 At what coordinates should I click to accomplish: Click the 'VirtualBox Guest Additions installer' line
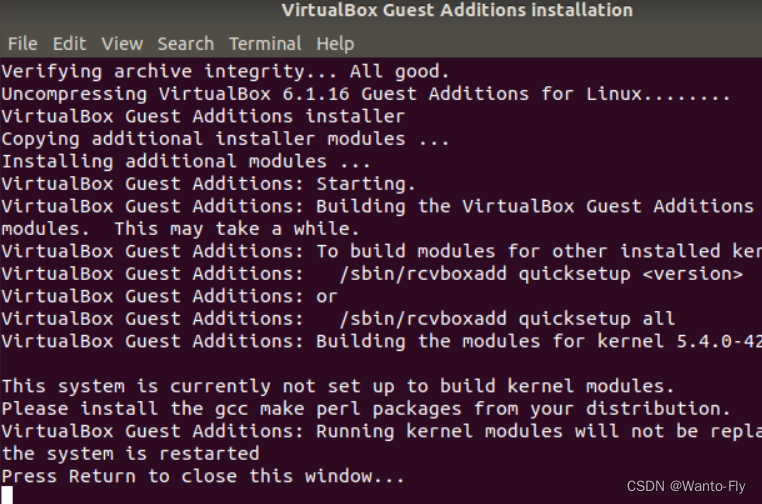(x=203, y=117)
